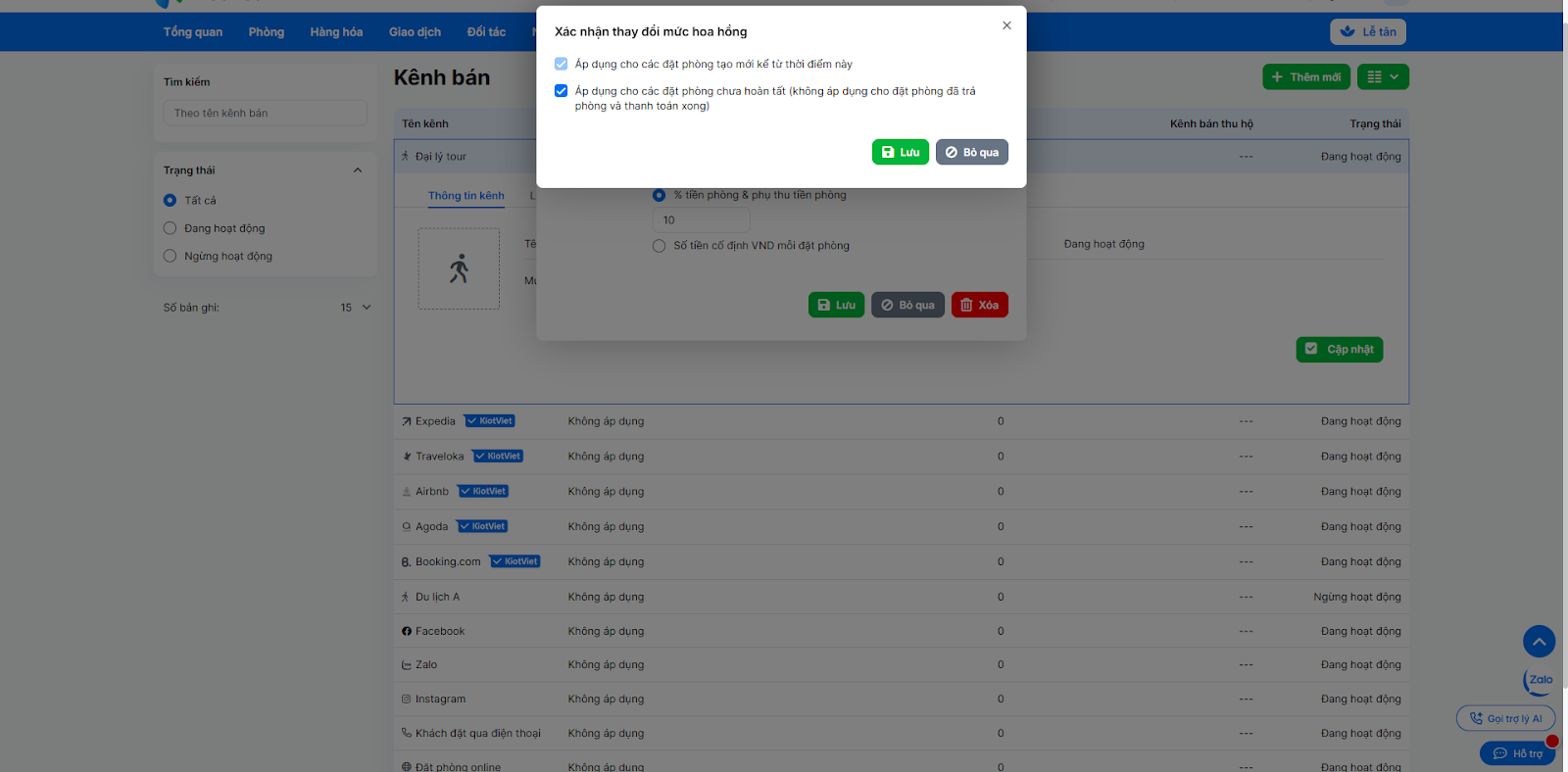This screenshot has height=772, width=1568.
Task: Click the Kênh bán page heading
Action: coord(442,78)
